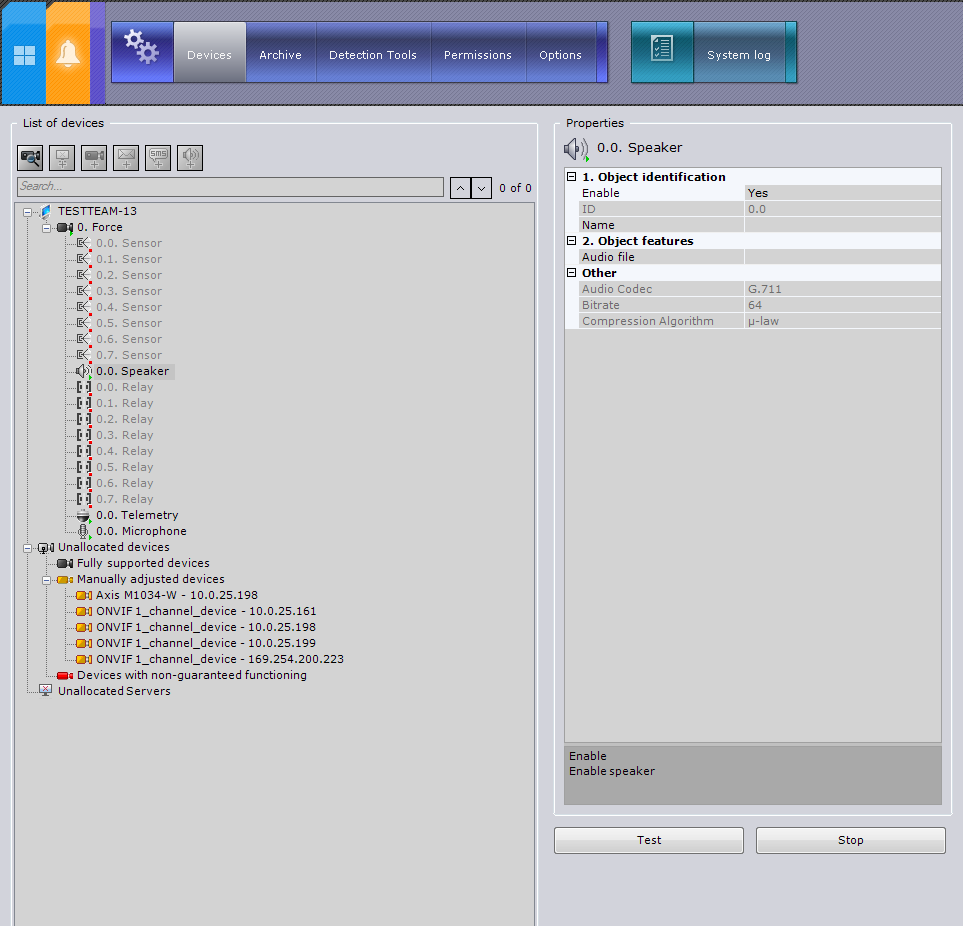Switch to the Archive tab
Viewport: 963px width, 926px height.
click(280, 55)
